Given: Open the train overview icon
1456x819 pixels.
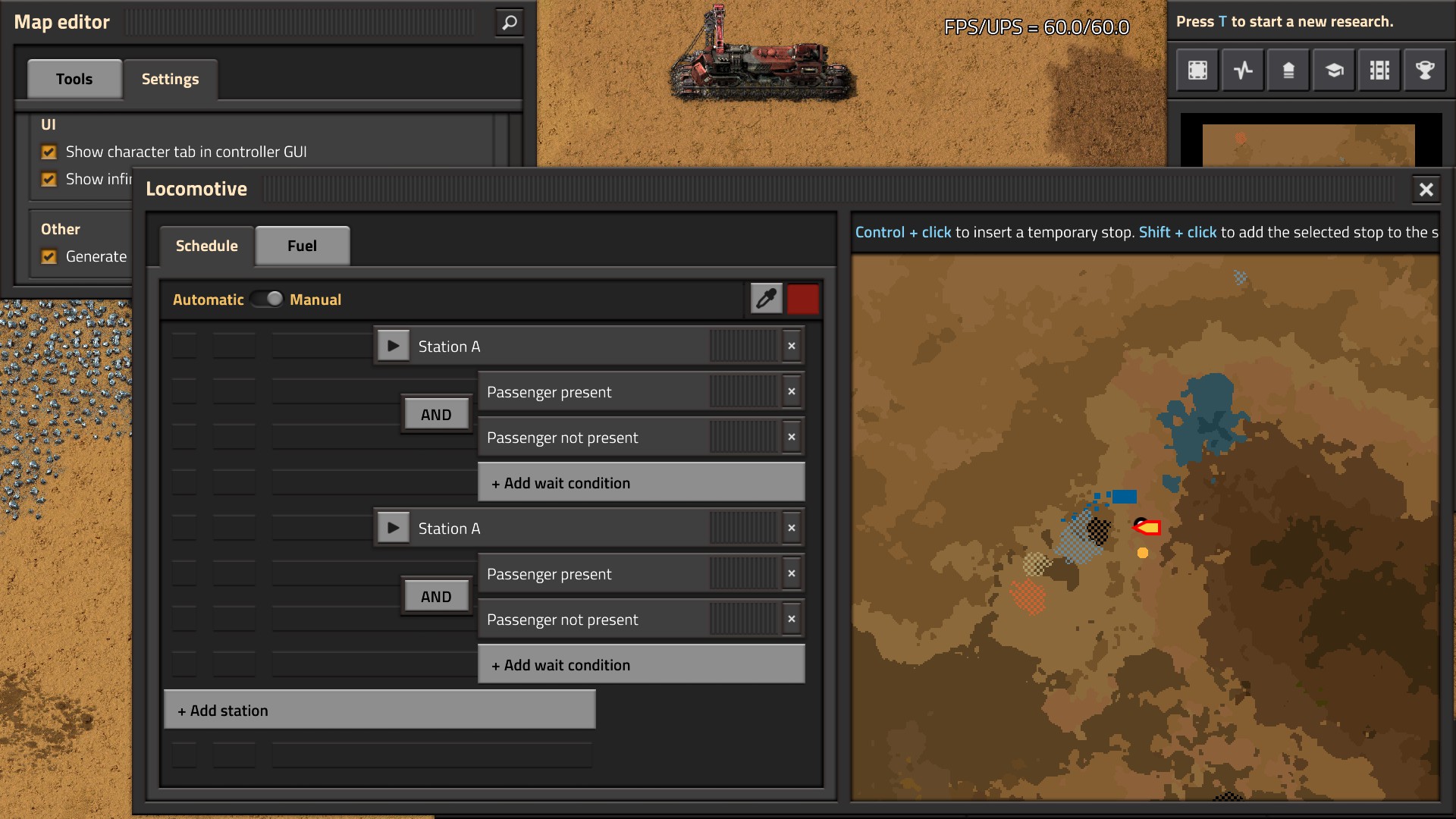Looking at the screenshot, I should point(1379,71).
